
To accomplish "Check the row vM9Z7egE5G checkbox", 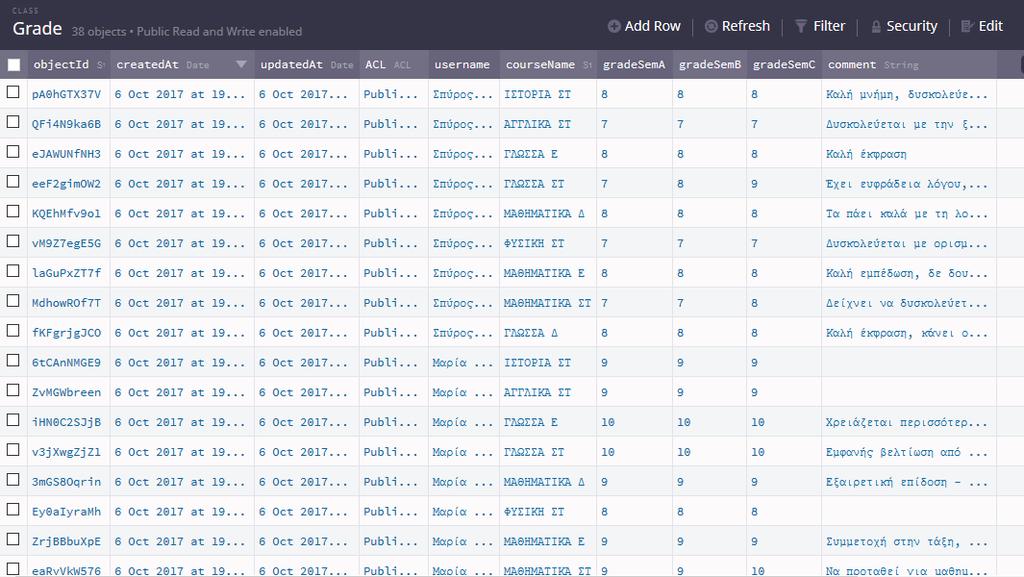I will [x=13, y=242].
